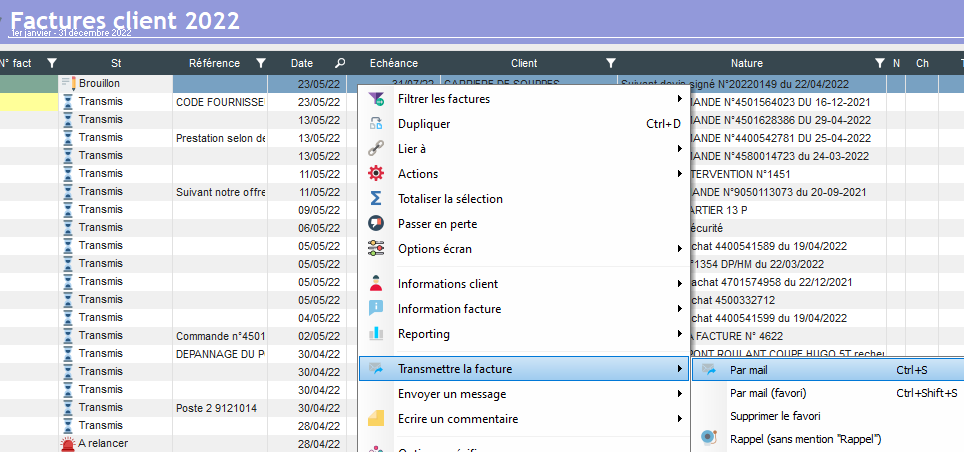Click the chain link icon for Lier à

pos(376,149)
